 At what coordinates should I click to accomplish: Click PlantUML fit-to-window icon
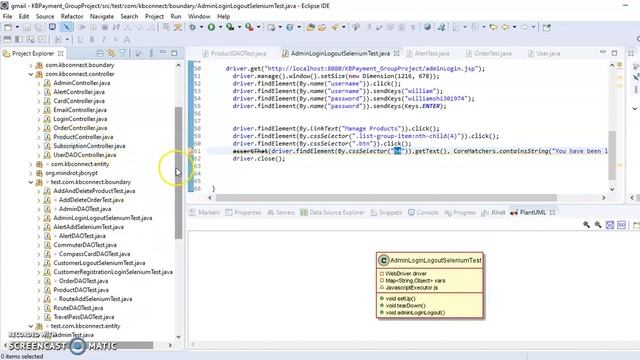[x=610, y=225]
